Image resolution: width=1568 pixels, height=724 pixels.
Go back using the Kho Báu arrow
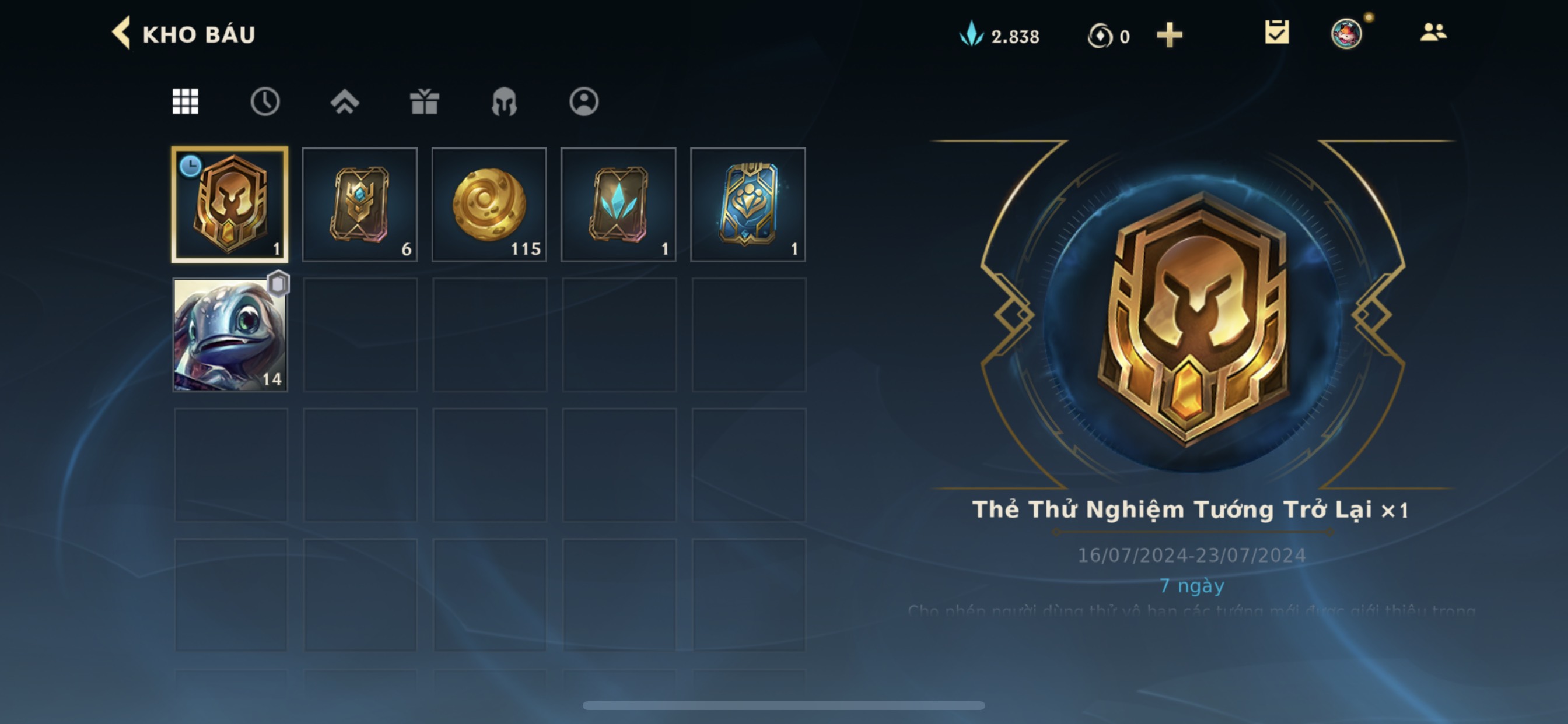(121, 33)
